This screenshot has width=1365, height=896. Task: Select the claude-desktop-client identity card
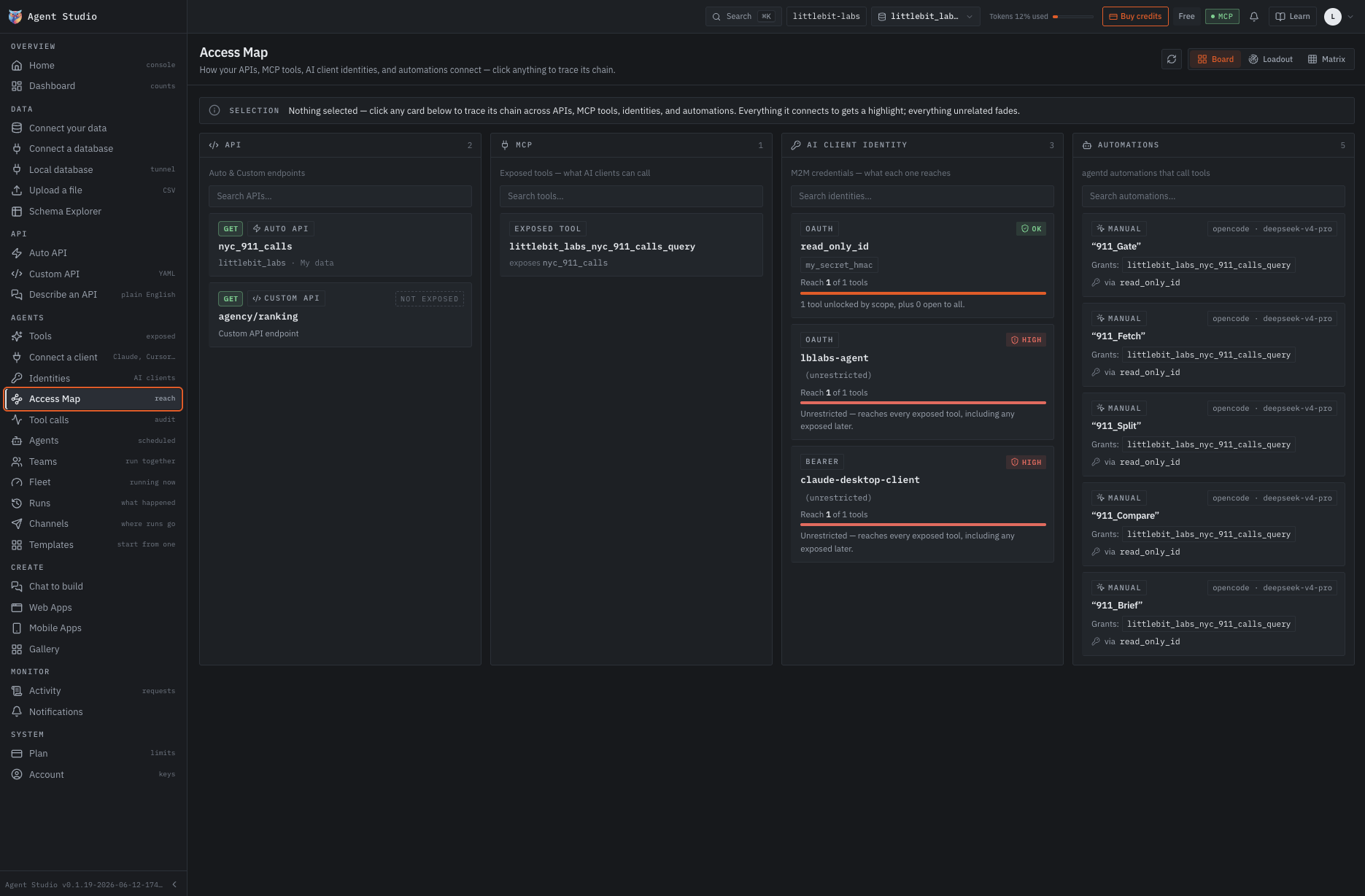coord(922,504)
